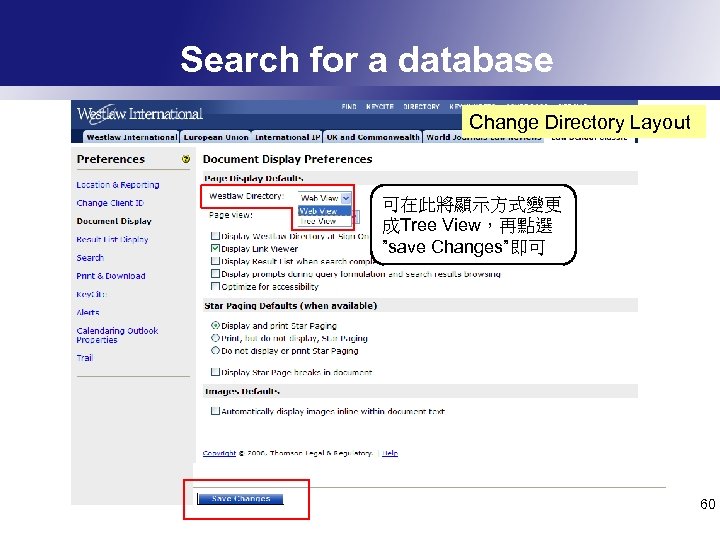Open KeyCite preferences link

tap(91, 294)
